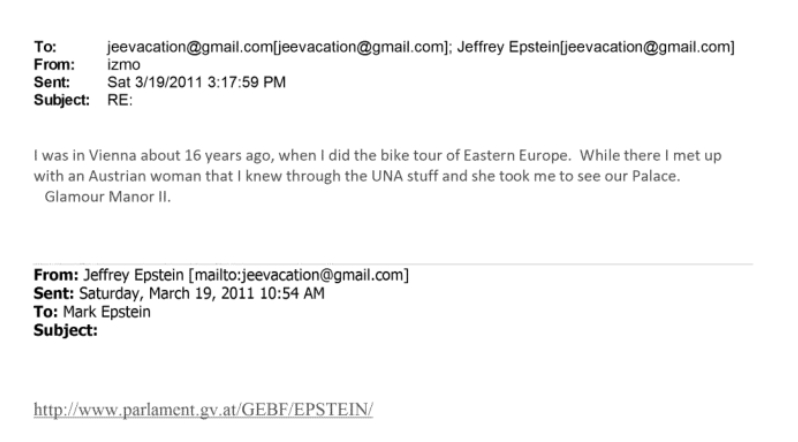Viewport: 798px width, 442px height.
Task: Click the horizontal divider above quoted message
Action: point(399,263)
